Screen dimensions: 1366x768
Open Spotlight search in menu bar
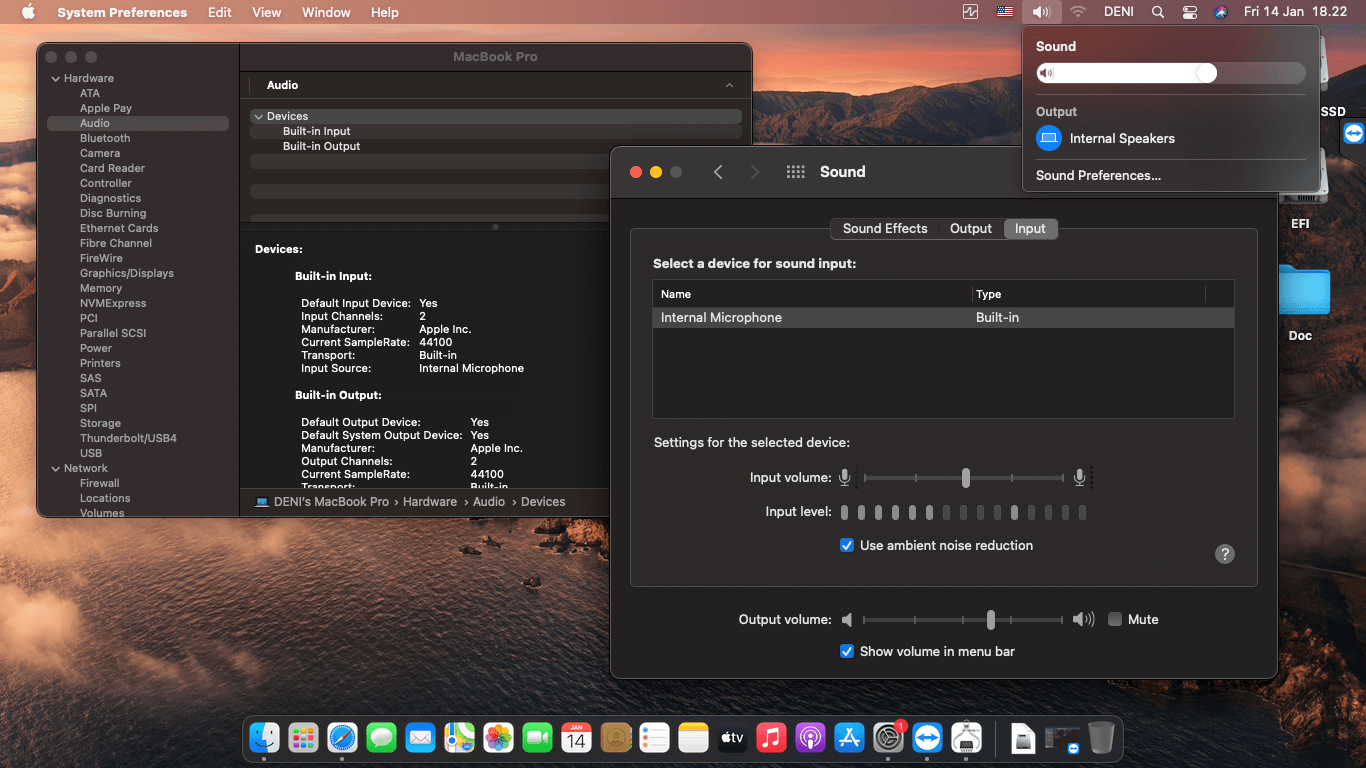click(x=1158, y=12)
